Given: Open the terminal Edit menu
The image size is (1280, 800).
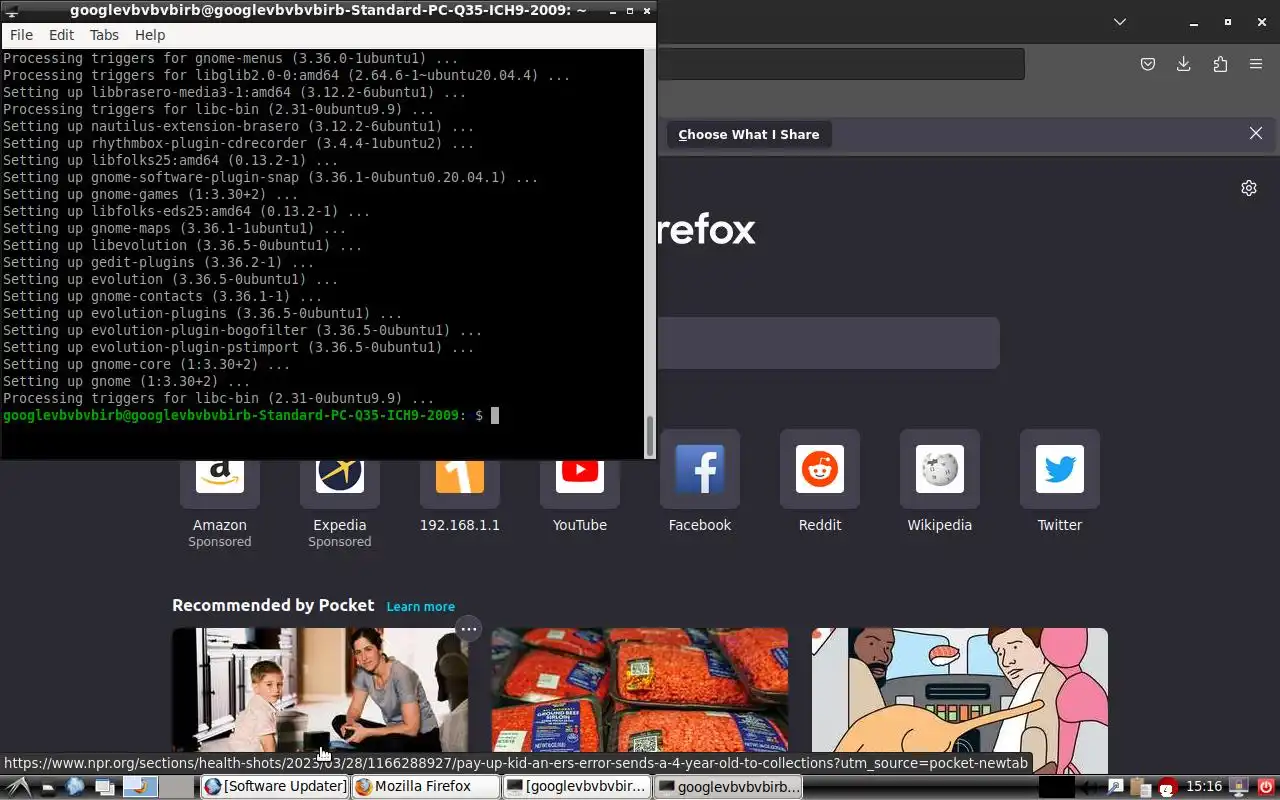Looking at the screenshot, I should pyautogui.click(x=62, y=35).
